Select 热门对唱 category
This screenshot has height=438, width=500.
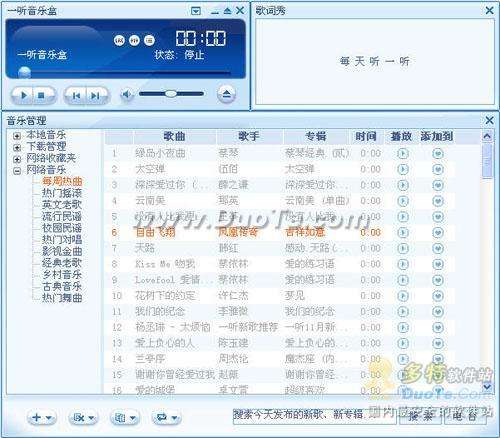pos(62,240)
